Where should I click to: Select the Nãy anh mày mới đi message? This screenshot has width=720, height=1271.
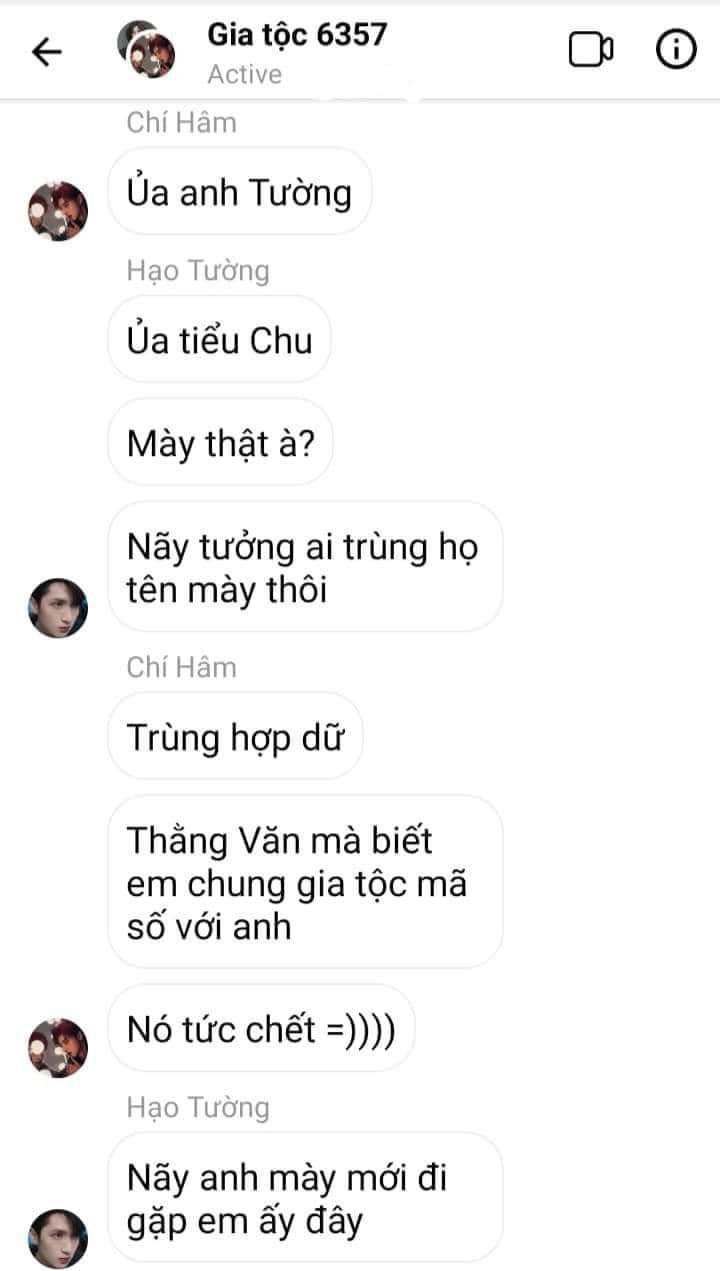(x=305, y=1197)
